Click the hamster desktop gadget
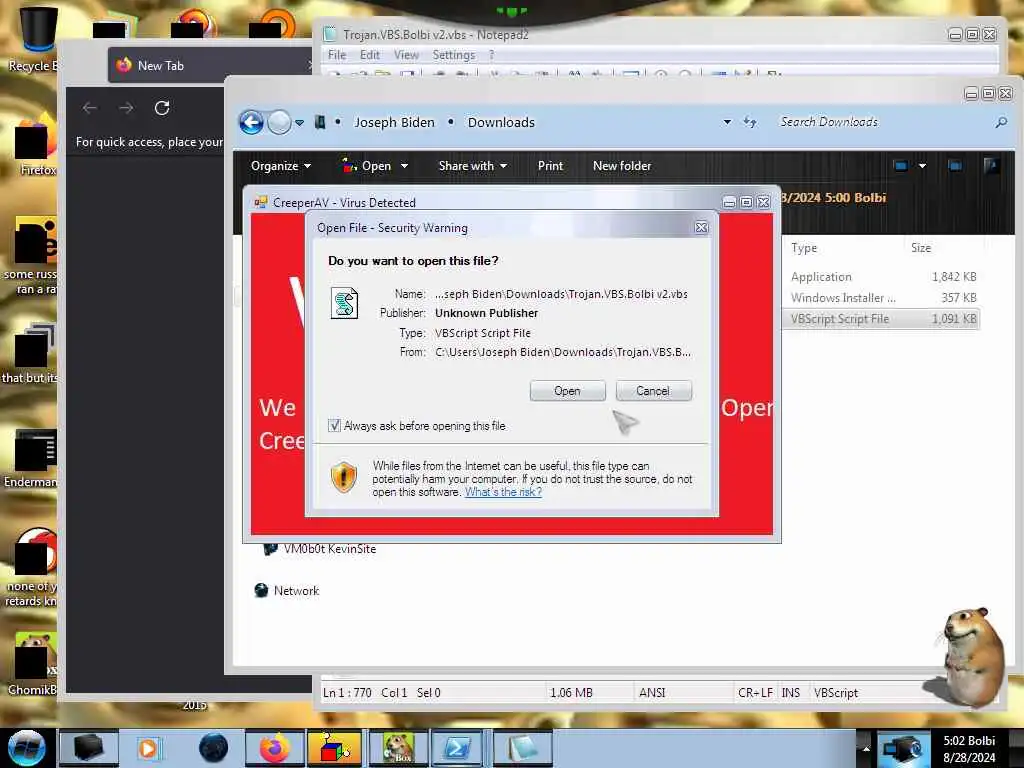Viewport: 1024px width, 768px height. (x=971, y=656)
